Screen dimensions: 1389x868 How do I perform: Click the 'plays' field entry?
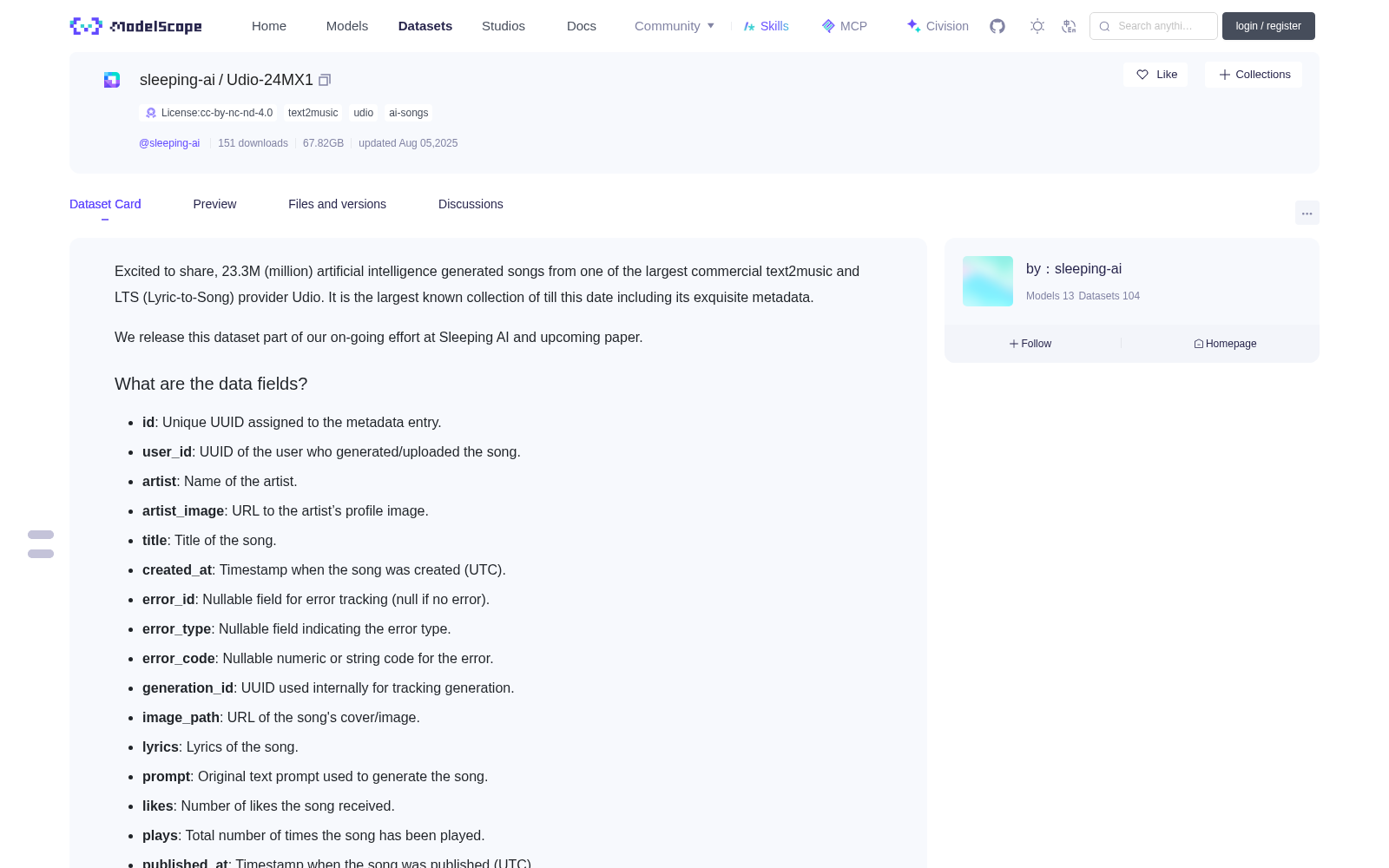(313, 836)
